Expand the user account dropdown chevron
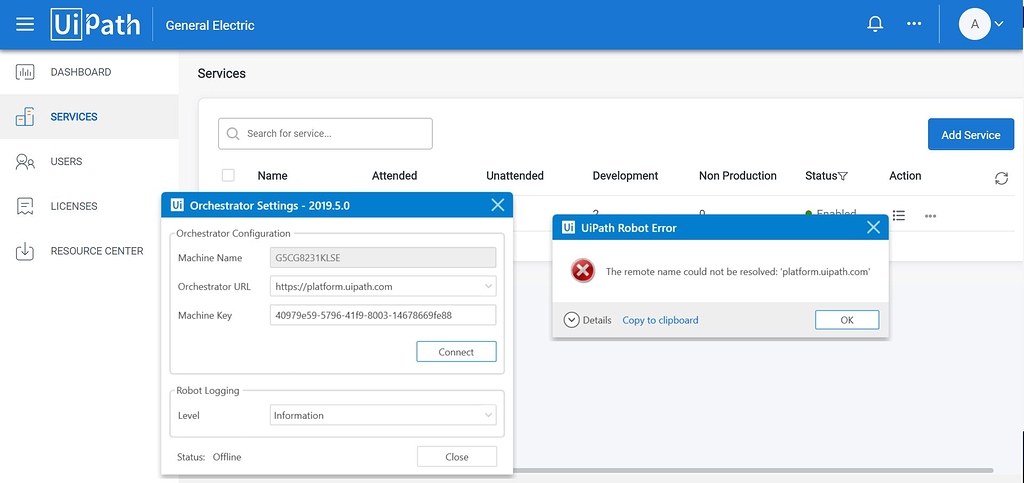Screen dimensions: 1024x483 point(999,24)
